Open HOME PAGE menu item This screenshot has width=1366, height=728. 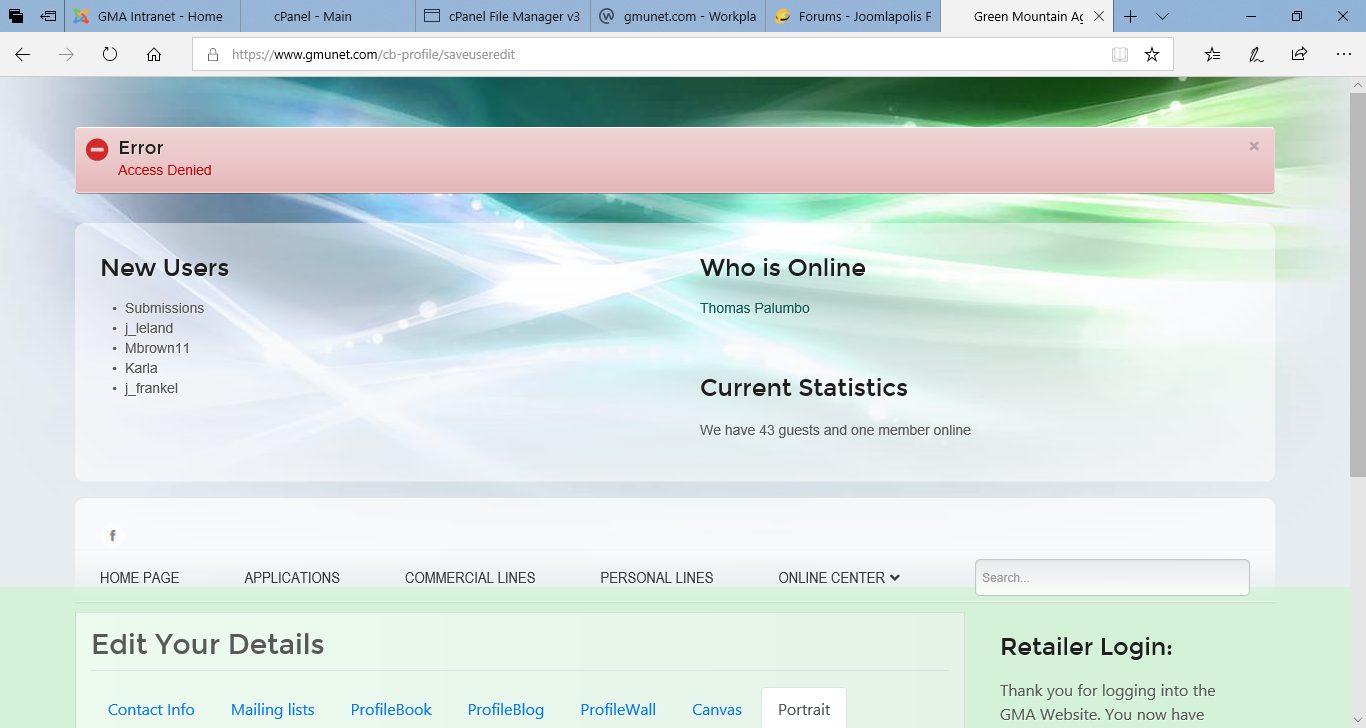140,578
